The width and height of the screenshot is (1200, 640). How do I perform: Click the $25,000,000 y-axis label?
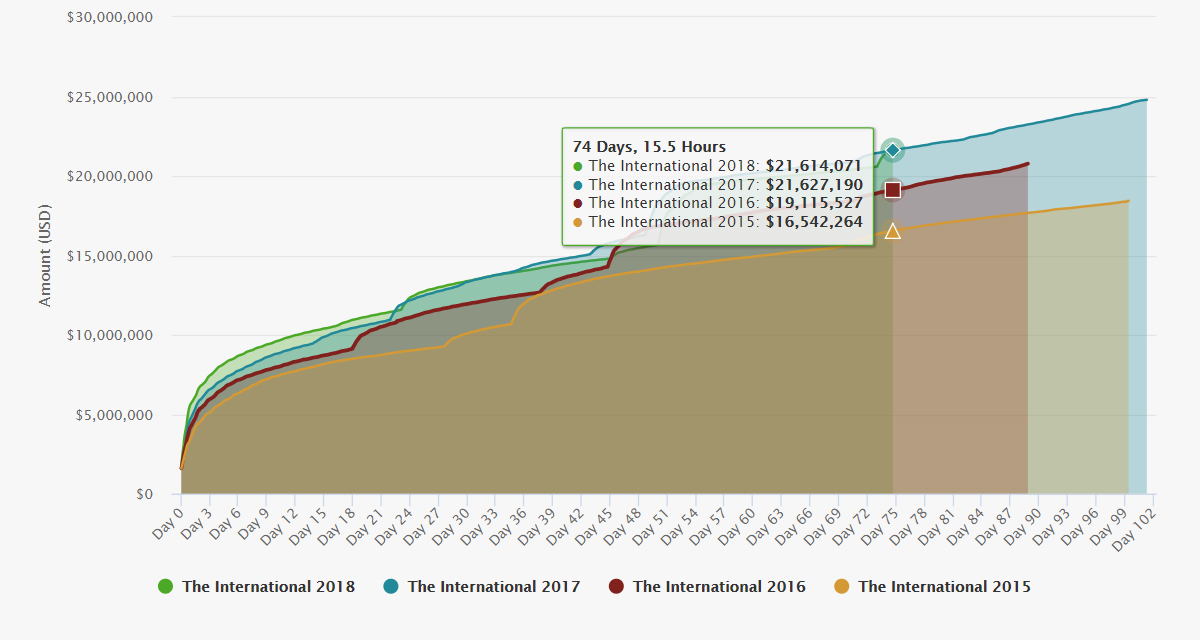click(109, 97)
